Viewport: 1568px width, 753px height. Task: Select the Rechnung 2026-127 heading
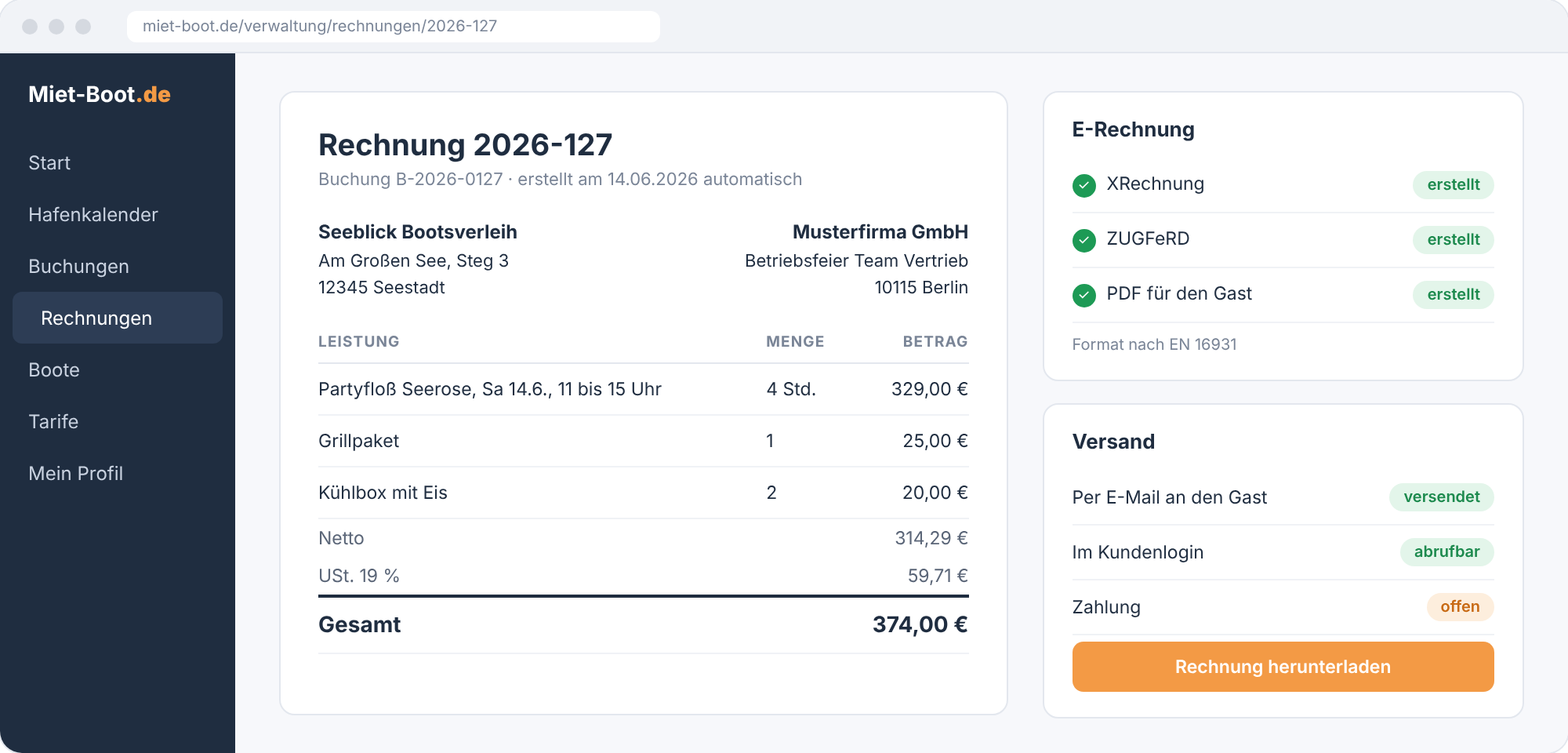pyautogui.click(x=465, y=145)
